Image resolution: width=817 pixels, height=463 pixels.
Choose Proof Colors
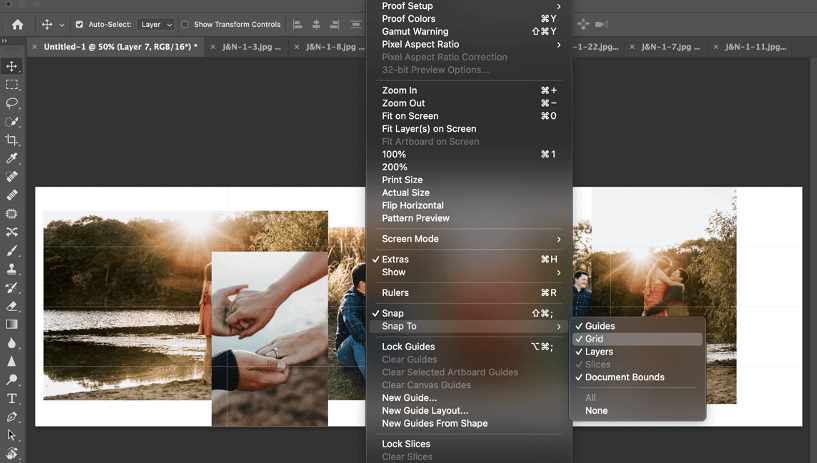click(467, 19)
